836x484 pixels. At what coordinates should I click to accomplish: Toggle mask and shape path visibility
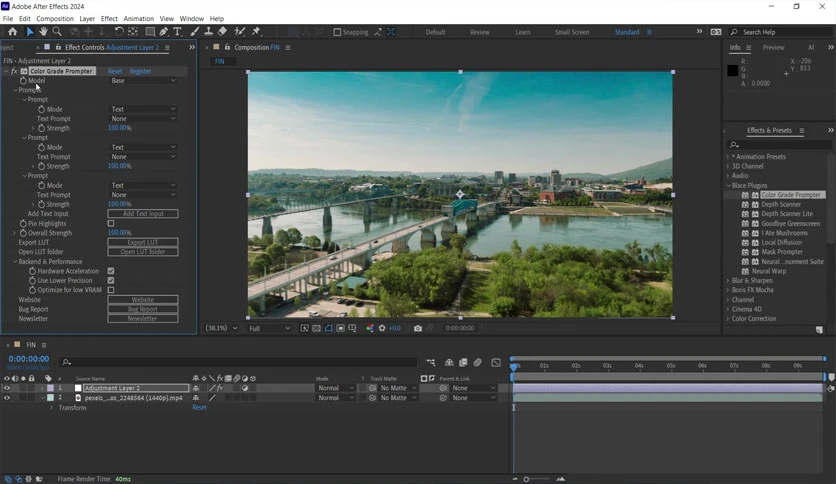click(328, 328)
